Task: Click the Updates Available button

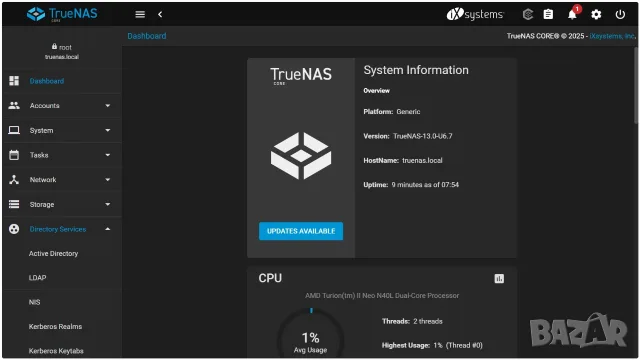Action: point(301,231)
